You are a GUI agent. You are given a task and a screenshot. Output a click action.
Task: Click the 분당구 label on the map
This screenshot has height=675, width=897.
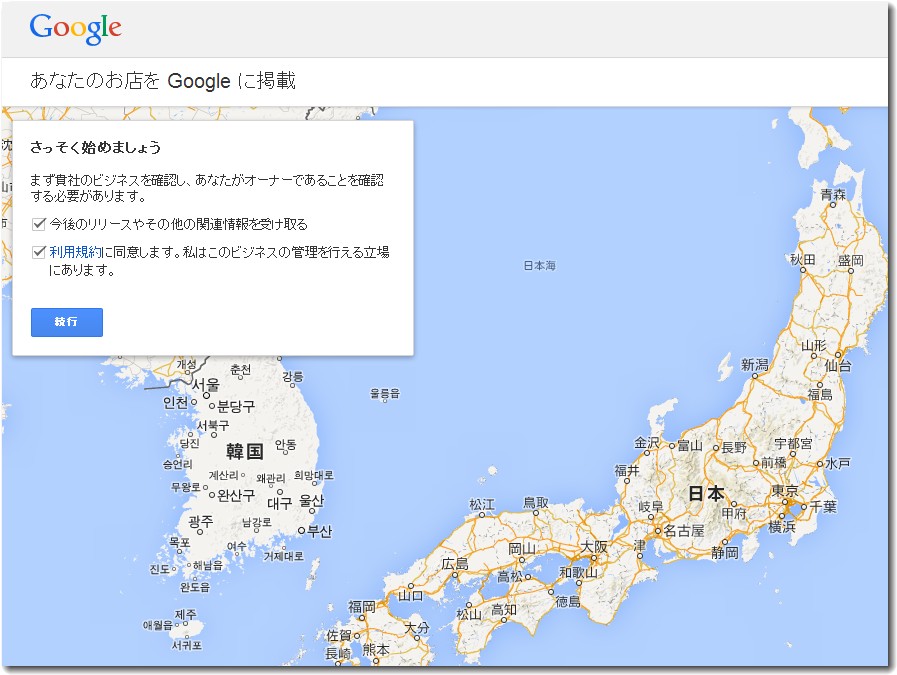click(x=236, y=406)
